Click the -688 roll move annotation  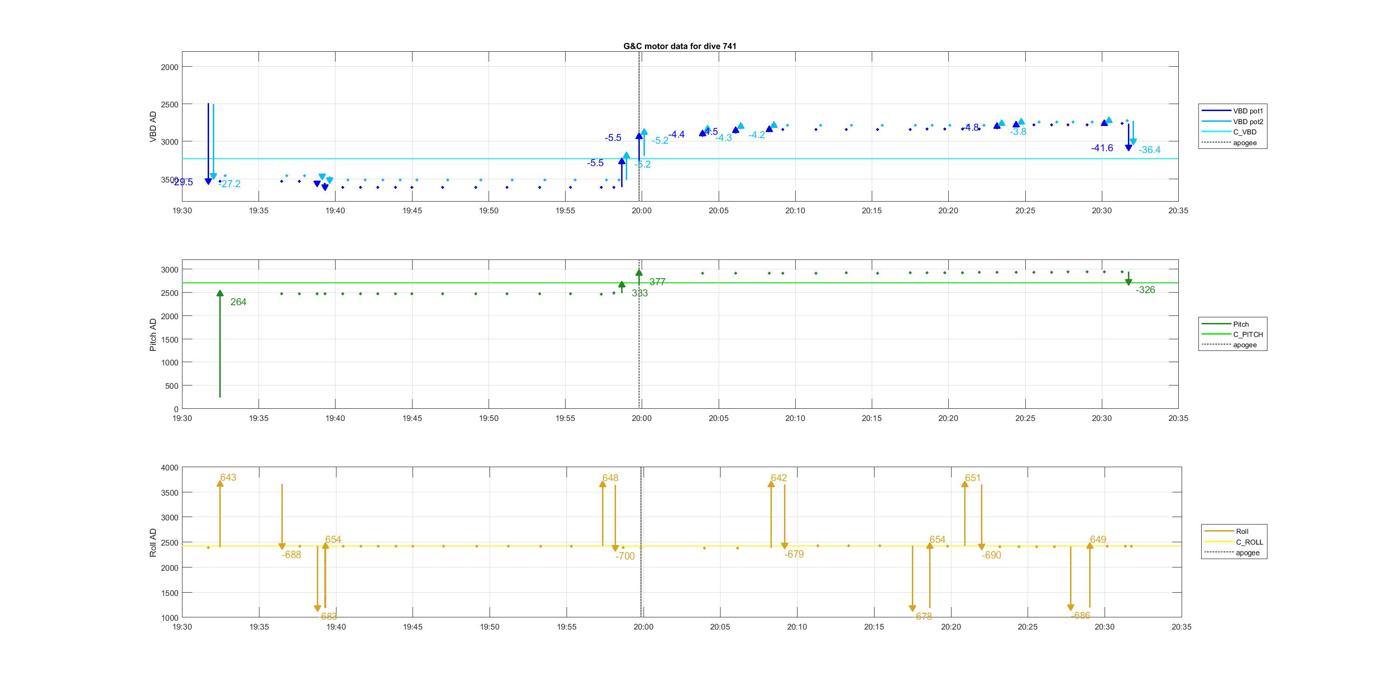(291, 555)
